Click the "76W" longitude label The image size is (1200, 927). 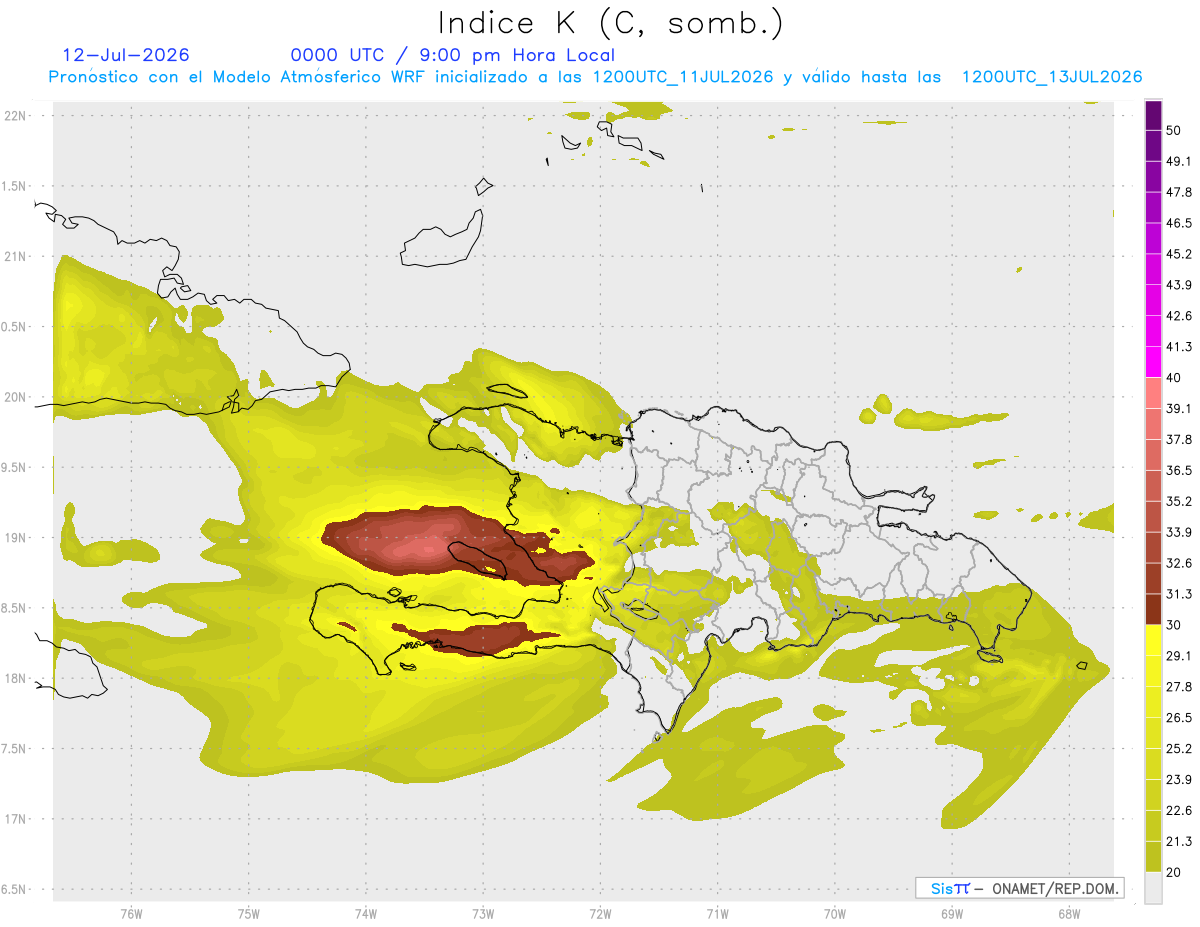tap(131, 914)
